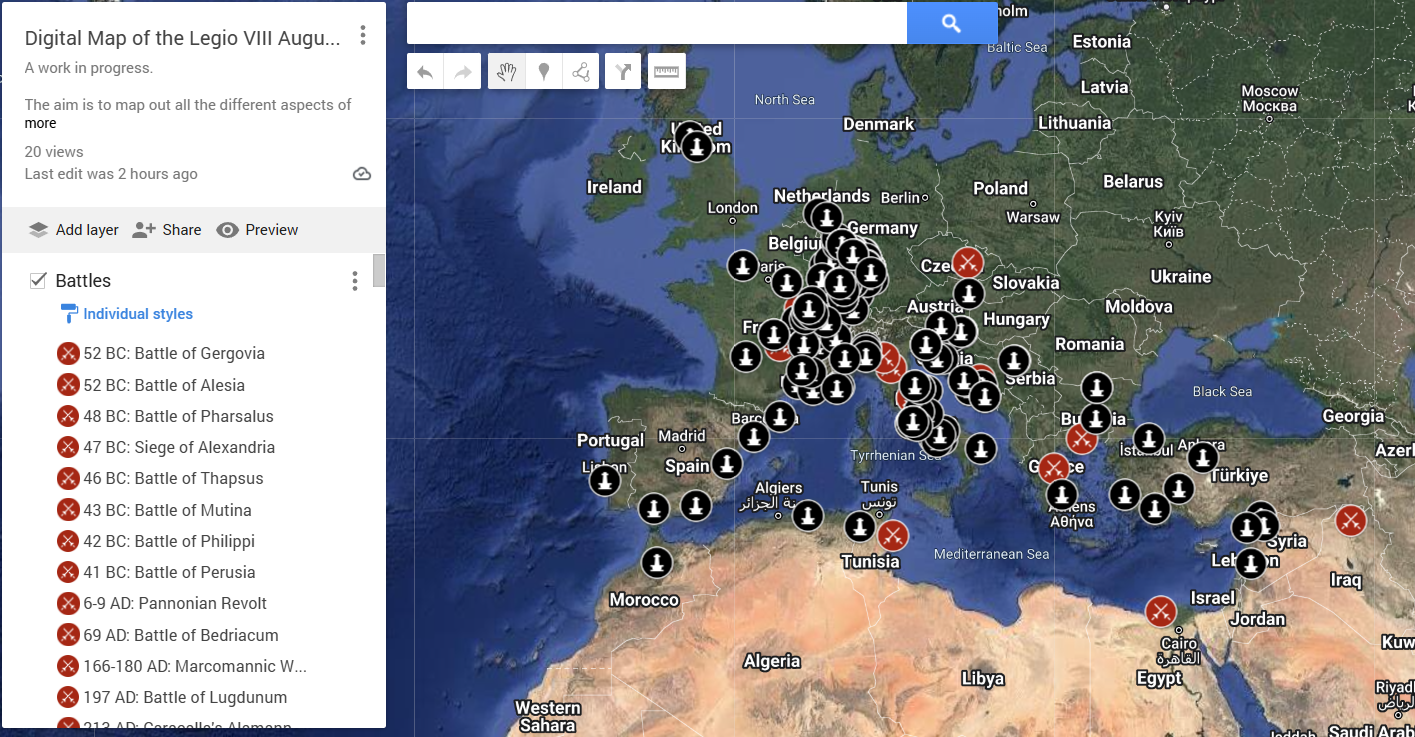
Task: Expand the map description with the more link
Action: [x=40, y=123]
